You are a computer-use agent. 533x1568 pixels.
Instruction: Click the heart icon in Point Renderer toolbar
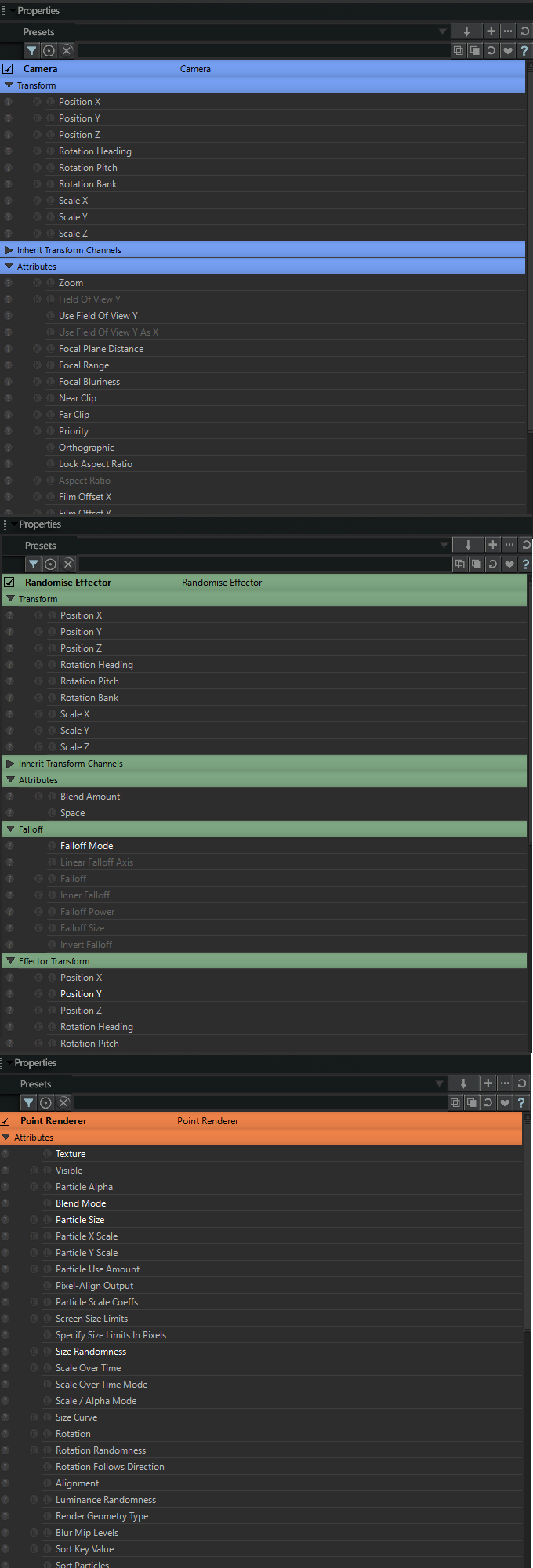(x=505, y=1102)
